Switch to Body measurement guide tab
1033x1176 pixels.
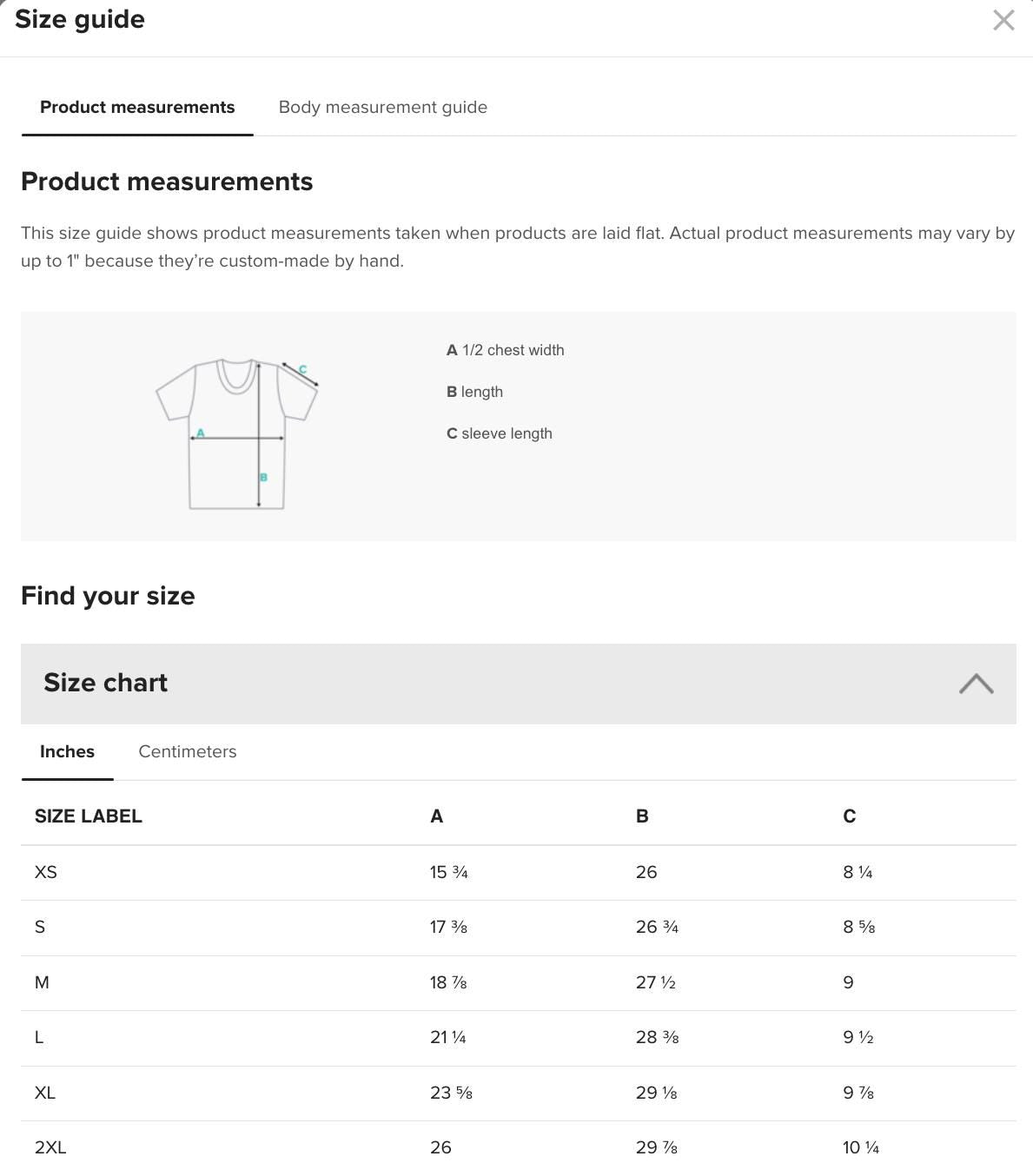tap(382, 108)
